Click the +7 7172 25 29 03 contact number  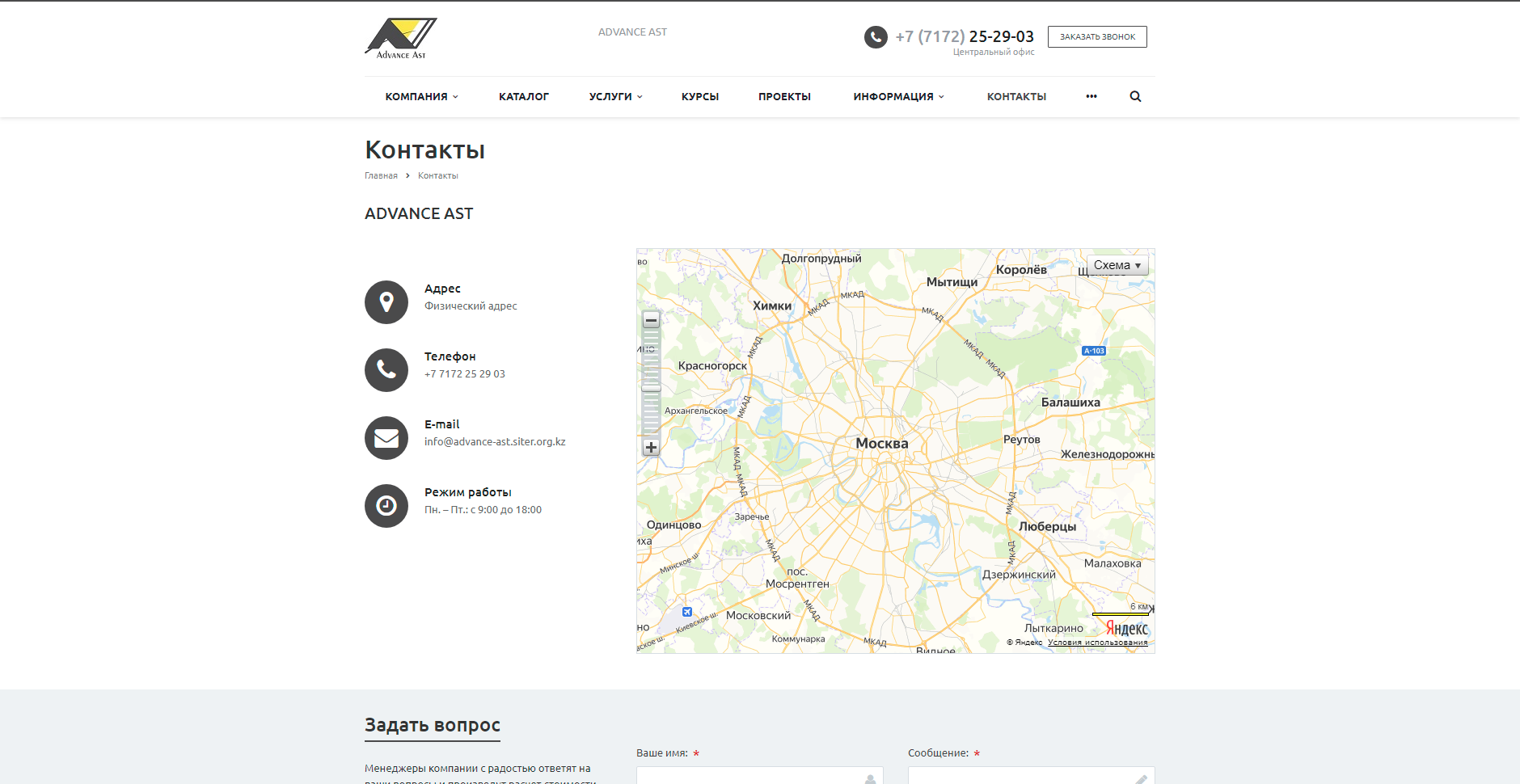coord(465,374)
